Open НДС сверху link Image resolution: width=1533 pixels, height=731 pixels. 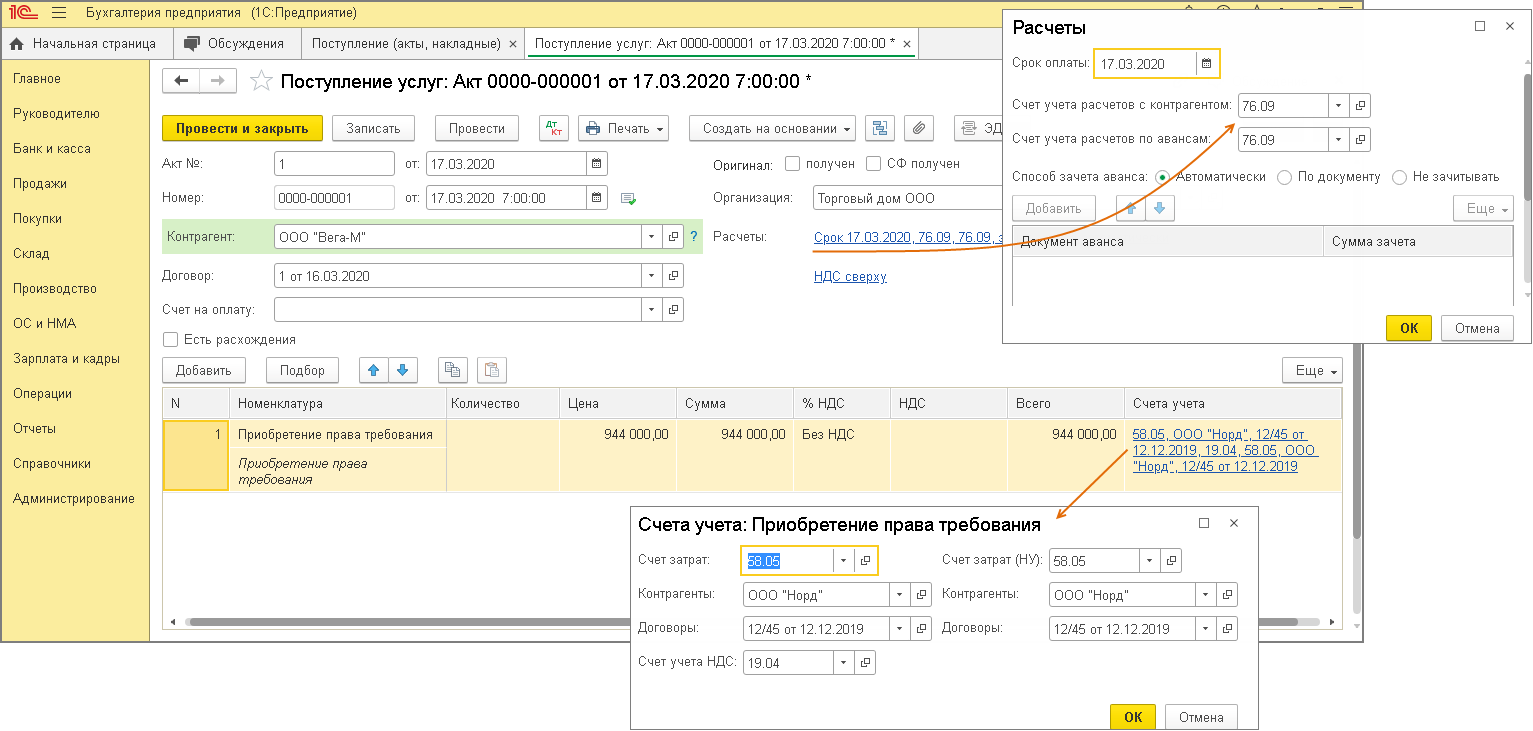coord(850,276)
